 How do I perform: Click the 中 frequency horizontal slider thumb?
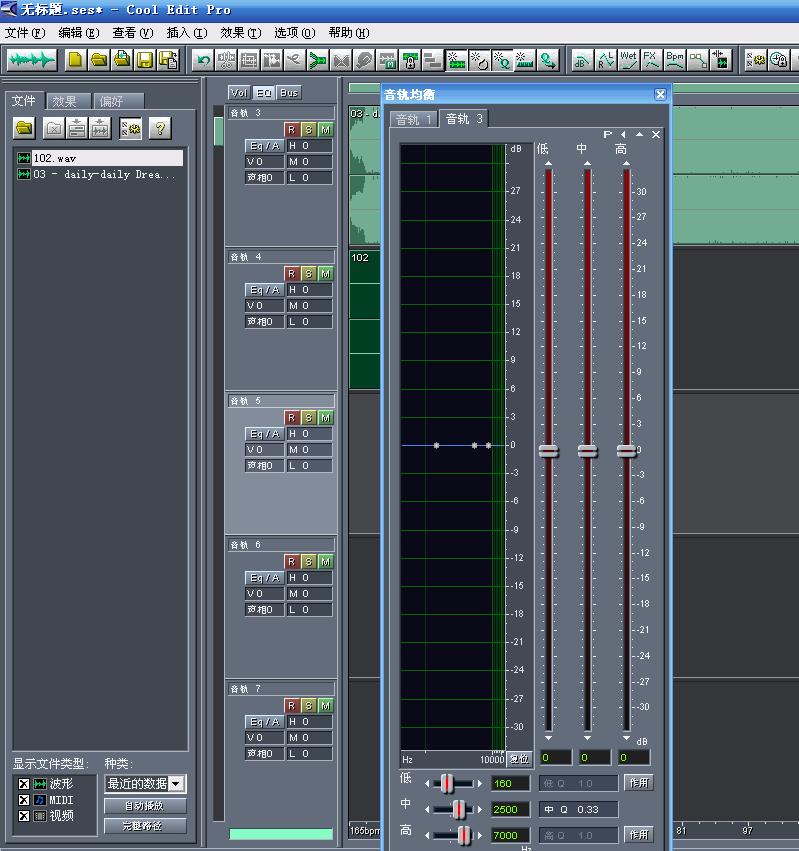coord(459,809)
